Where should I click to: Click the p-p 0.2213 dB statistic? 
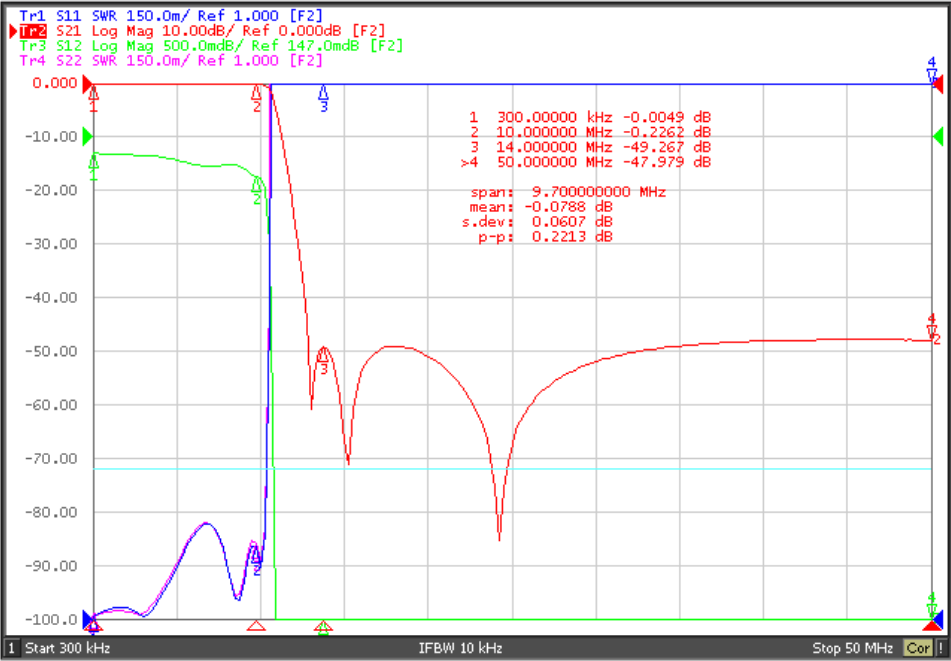coord(545,237)
